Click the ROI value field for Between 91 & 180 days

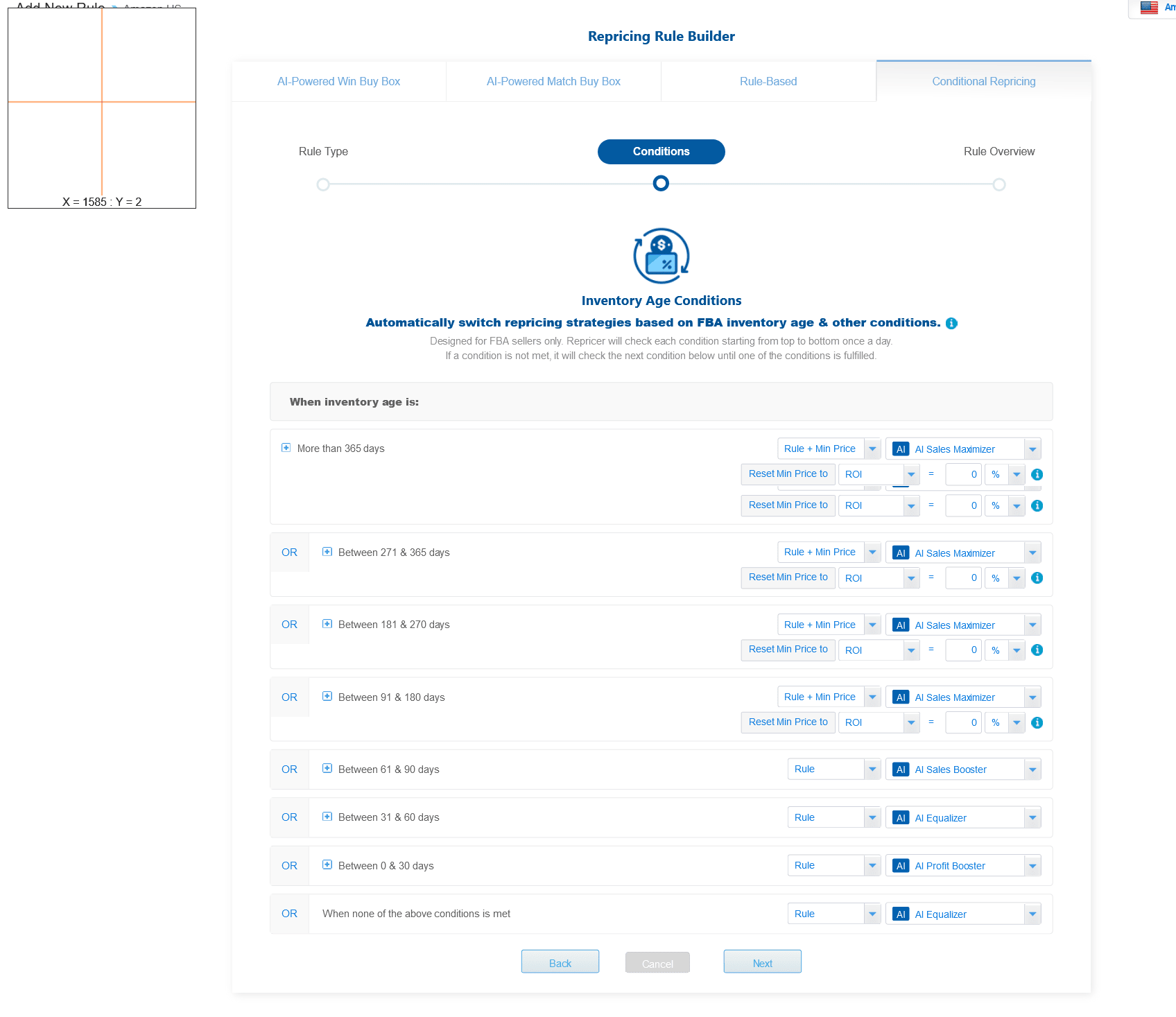pos(963,722)
